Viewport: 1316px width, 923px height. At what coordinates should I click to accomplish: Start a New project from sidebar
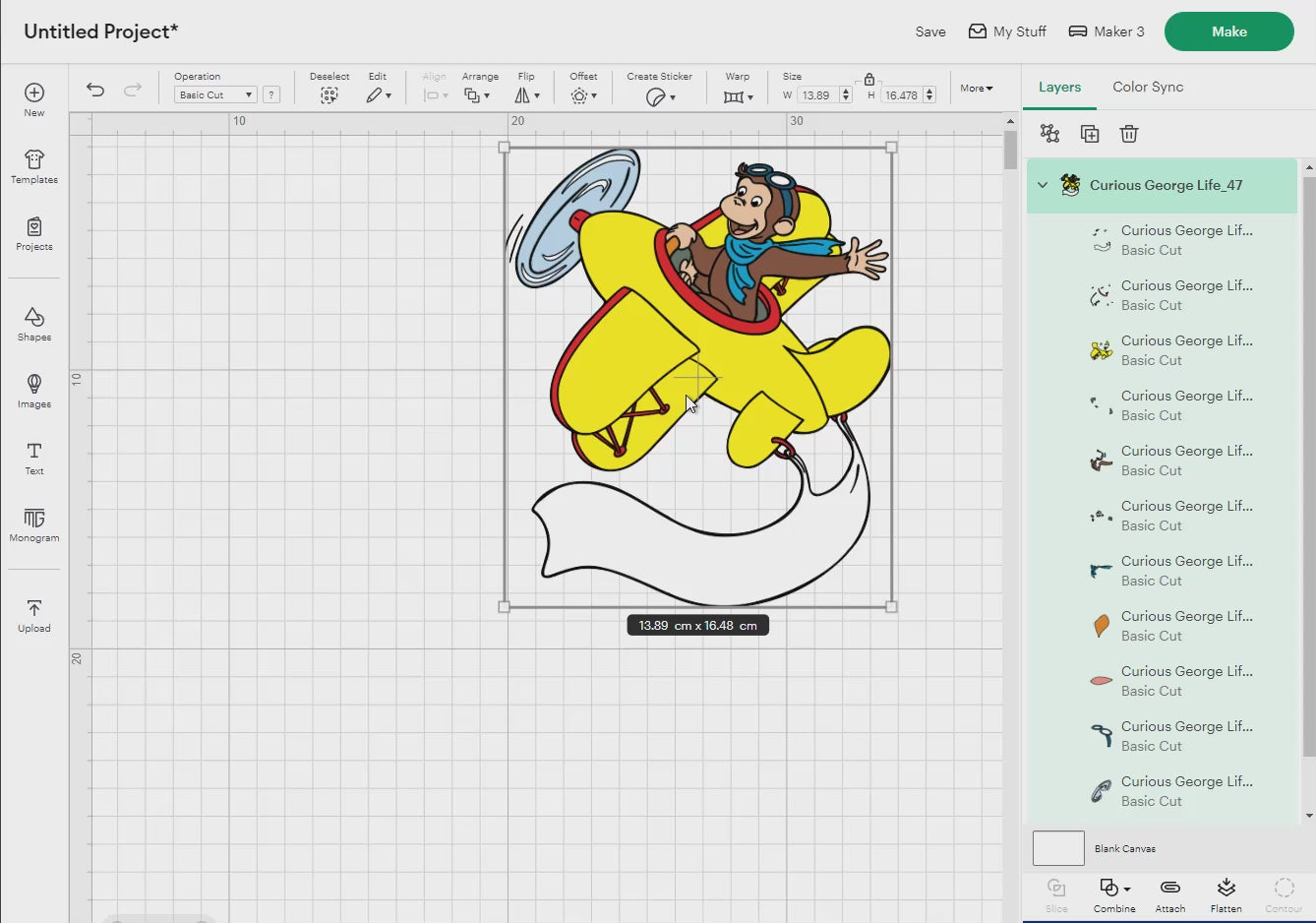click(34, 99)
